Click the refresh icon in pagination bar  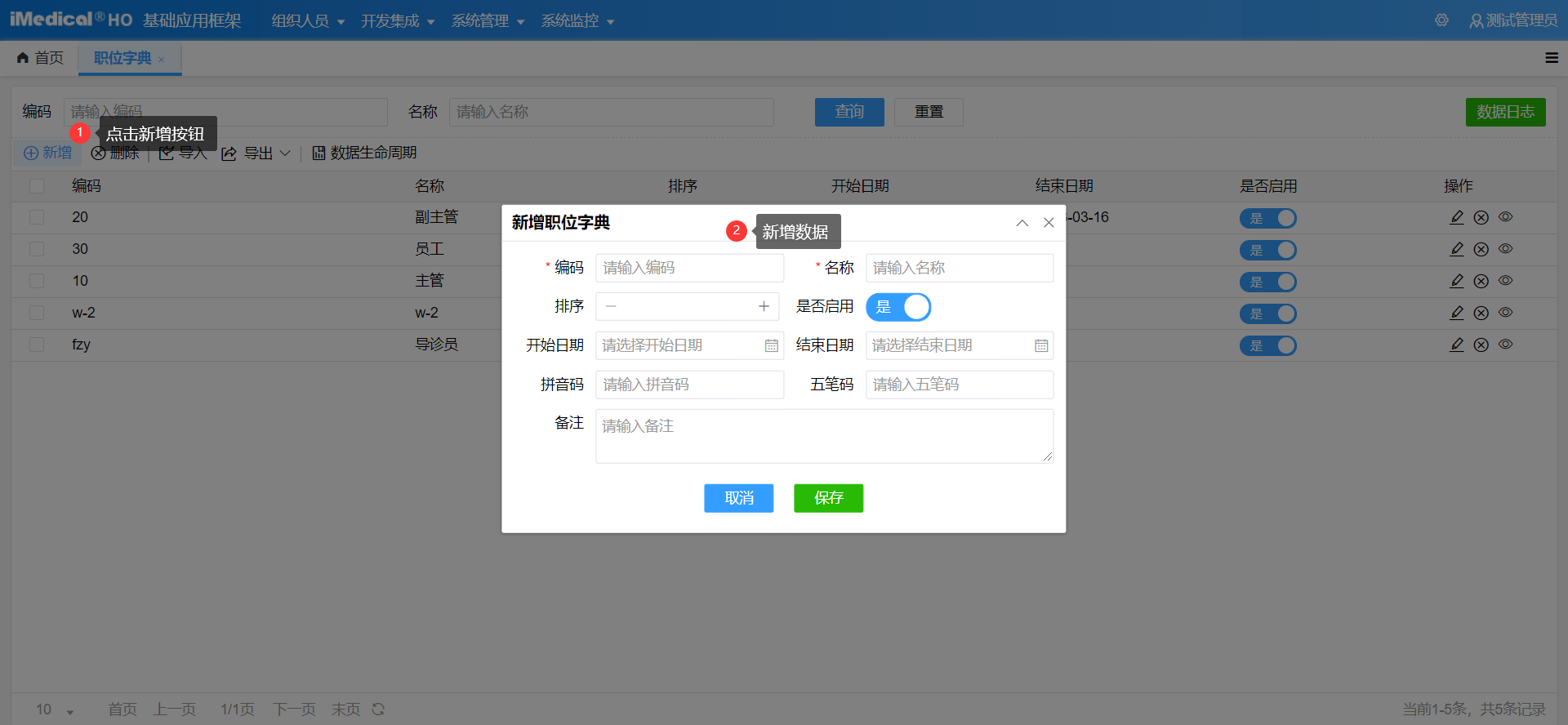coord(378,709)
